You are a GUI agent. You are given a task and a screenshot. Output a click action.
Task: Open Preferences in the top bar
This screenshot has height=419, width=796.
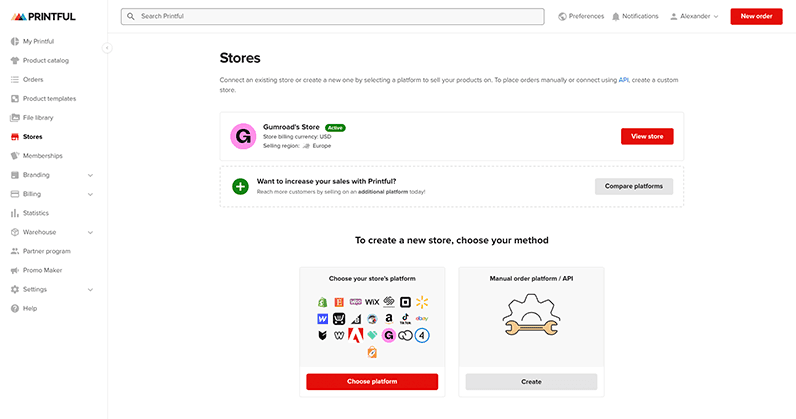pyautogui.click(x=581, y=16)
